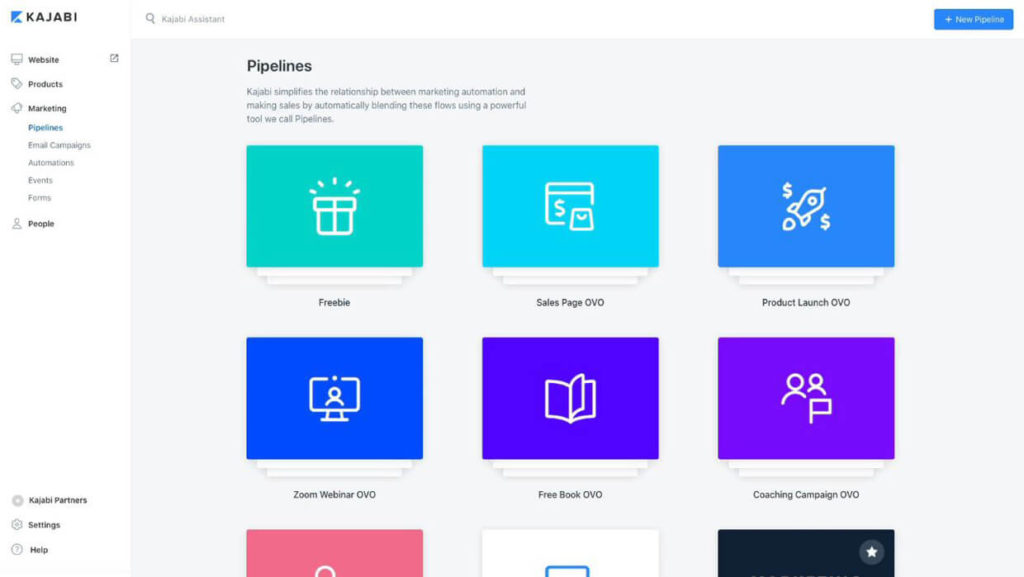The height and width of the screenshot is (577, 1024).
Task: Click the search magnifier icon
Action: click(150, 19)
